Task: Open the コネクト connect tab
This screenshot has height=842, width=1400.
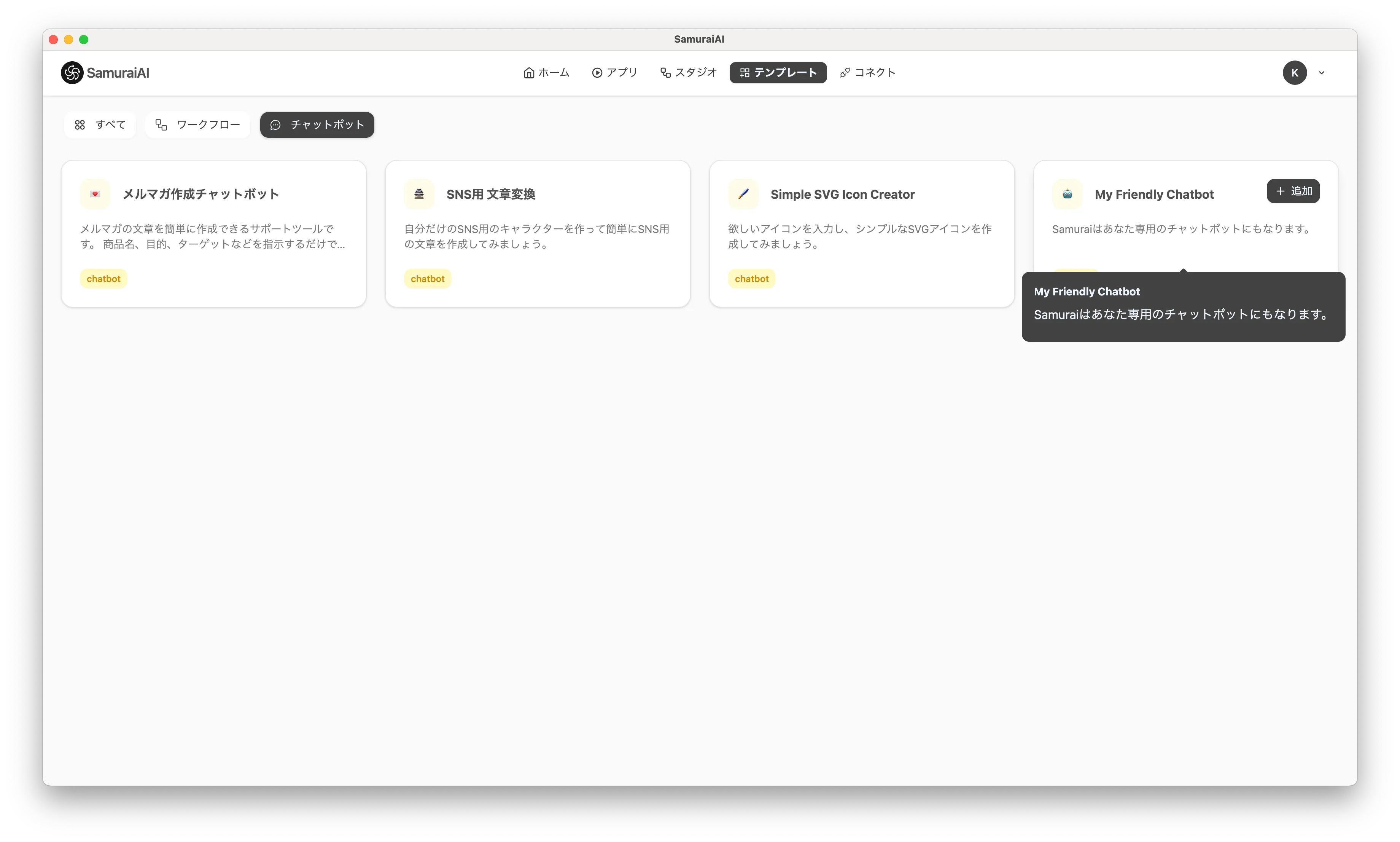Action: 867,73
